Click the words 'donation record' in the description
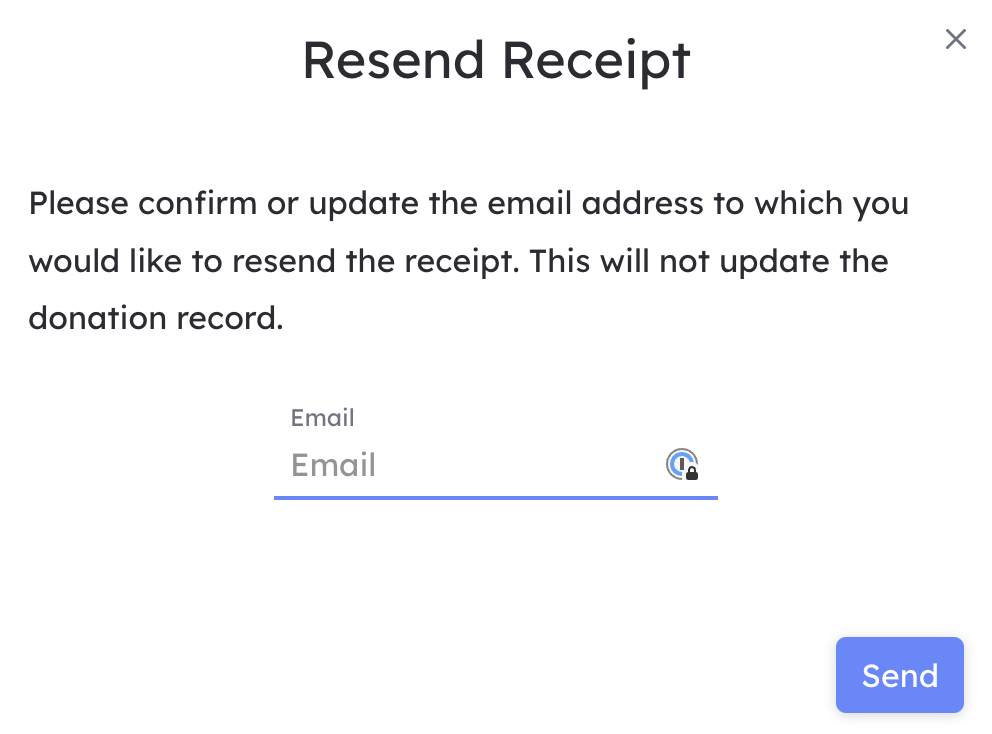This screenshot has height=734, width=992. pyautogui.click(x=154, y=318)
